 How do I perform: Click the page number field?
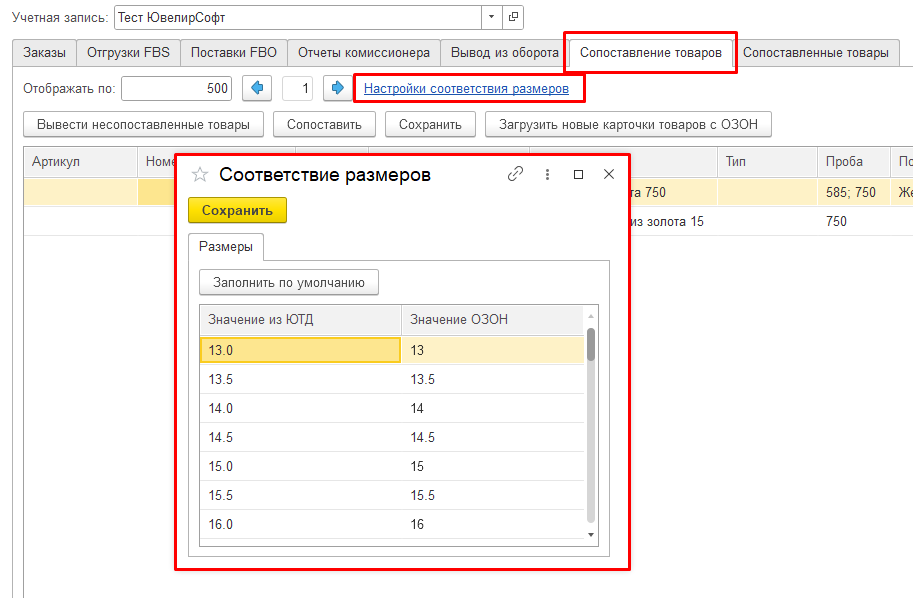(x=298, y=89)
